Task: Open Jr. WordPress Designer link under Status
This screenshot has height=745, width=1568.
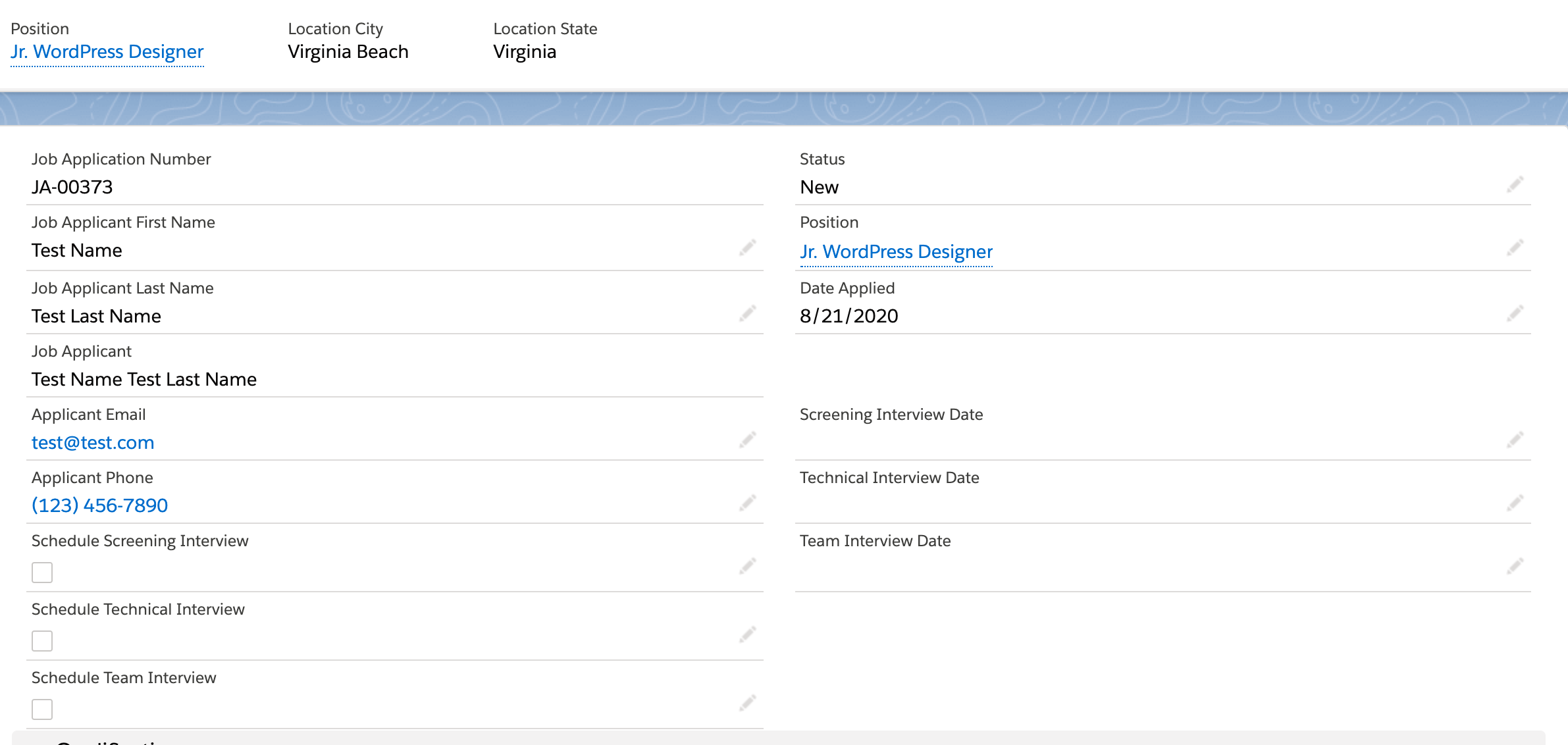Action: (895, 251)
